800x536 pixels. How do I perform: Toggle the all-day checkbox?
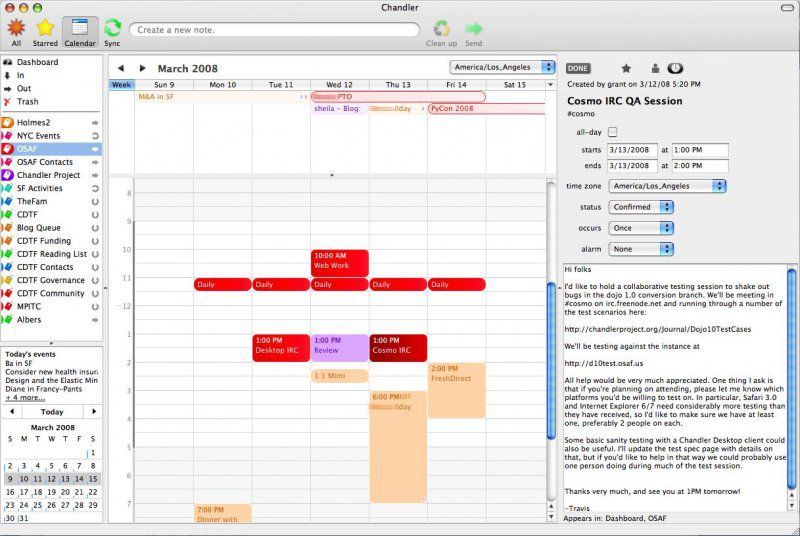pyautogui.click(x=613, y=132)
